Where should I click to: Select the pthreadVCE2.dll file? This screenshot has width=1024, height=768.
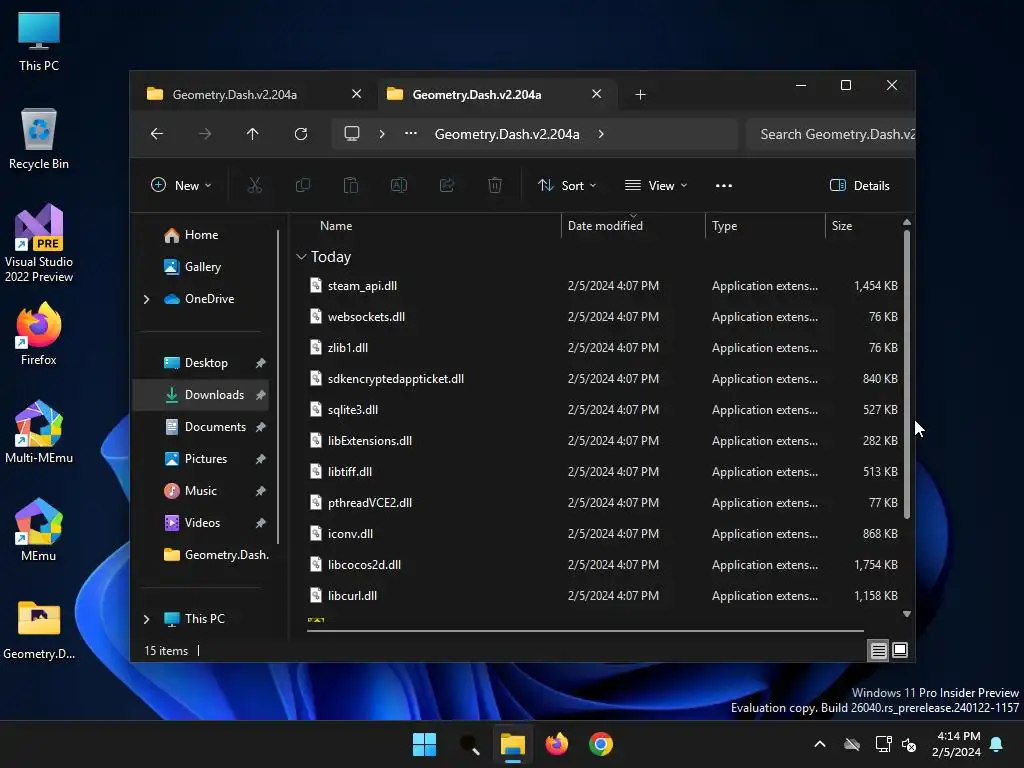tap(603, 503)
